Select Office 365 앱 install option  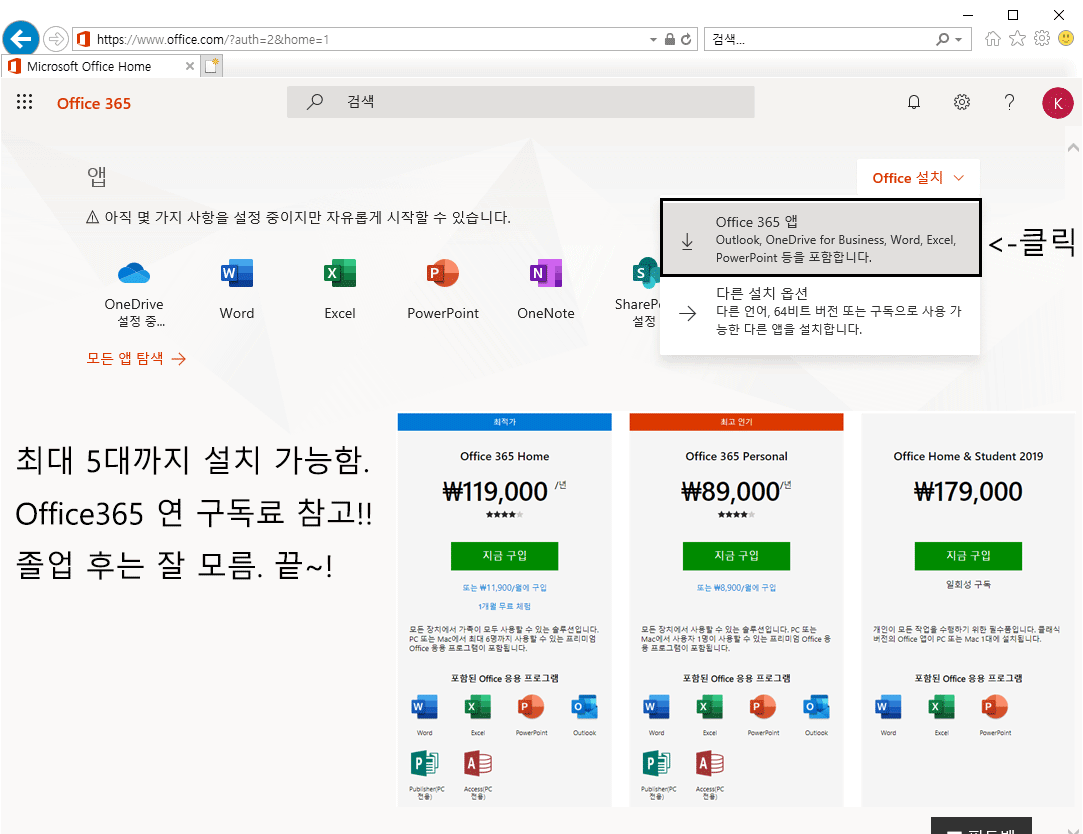coord(821,238)
